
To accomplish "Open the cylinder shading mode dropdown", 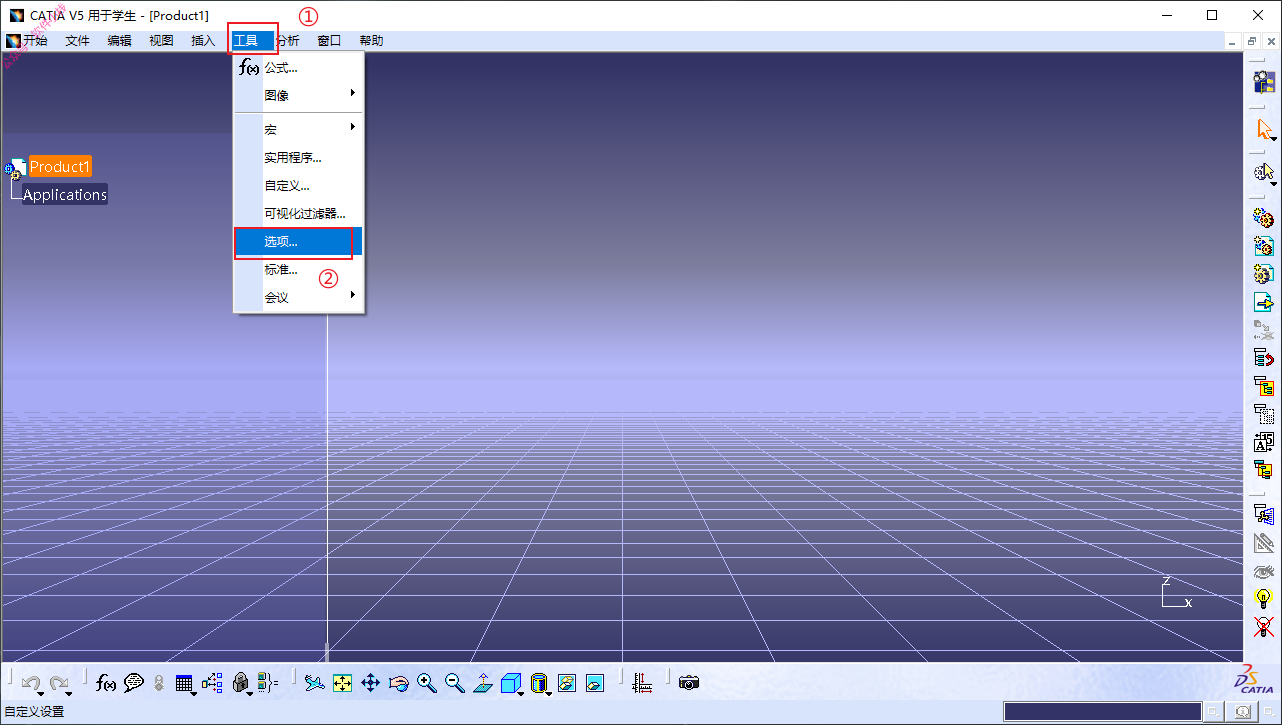I will pyautogui.click(x=539, y=683).
